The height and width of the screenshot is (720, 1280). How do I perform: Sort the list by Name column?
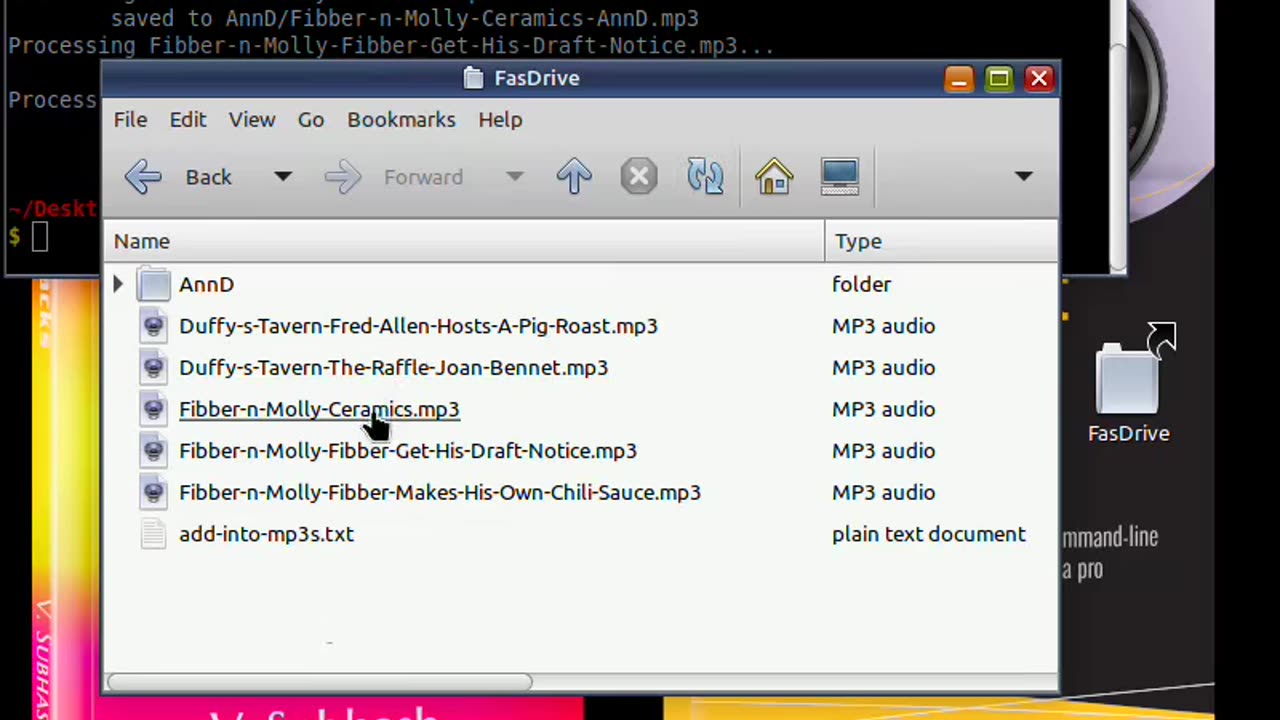(x=464, y=241)
